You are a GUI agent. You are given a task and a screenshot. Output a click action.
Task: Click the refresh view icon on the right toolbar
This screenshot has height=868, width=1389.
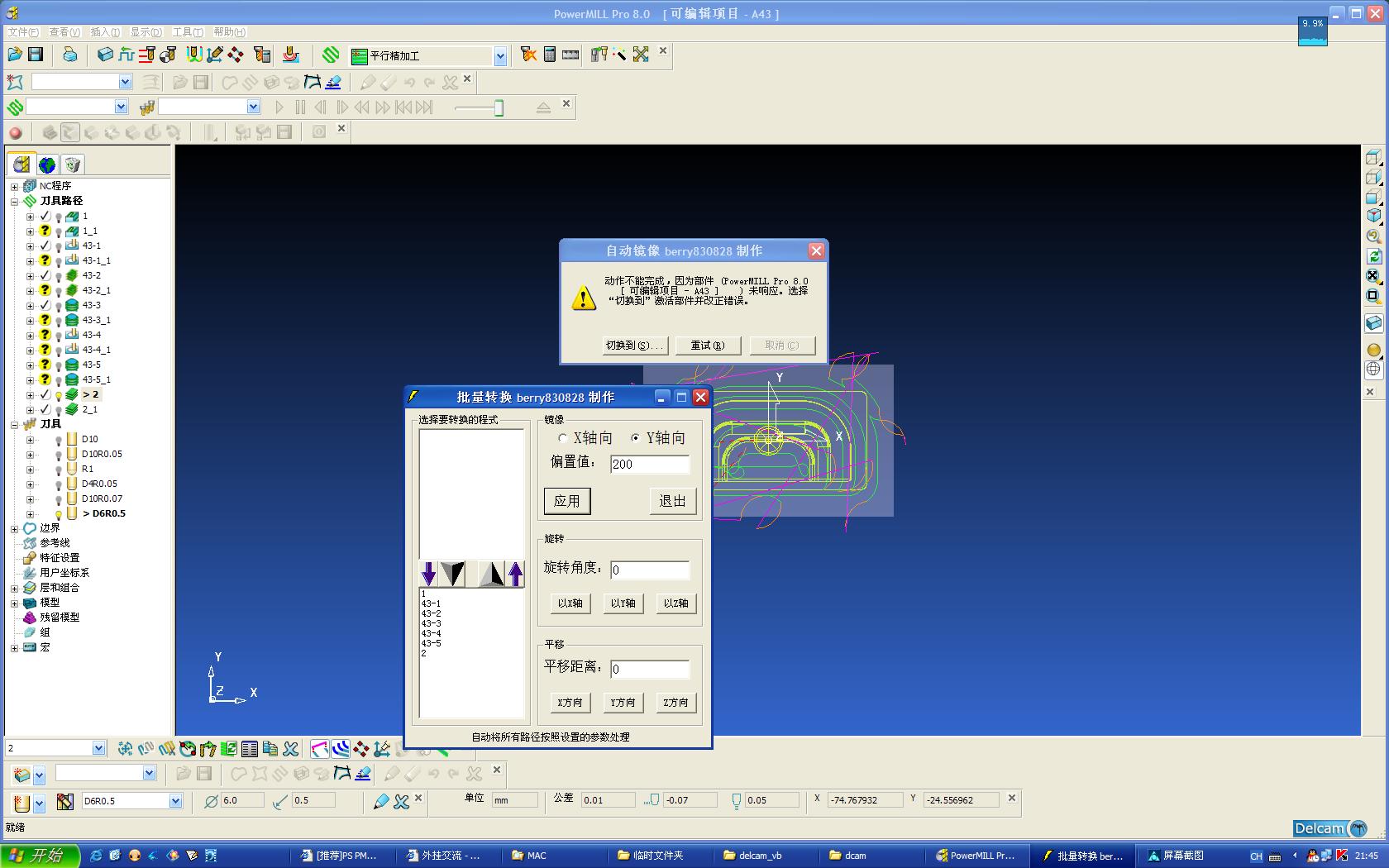[x=1373, y=256]
